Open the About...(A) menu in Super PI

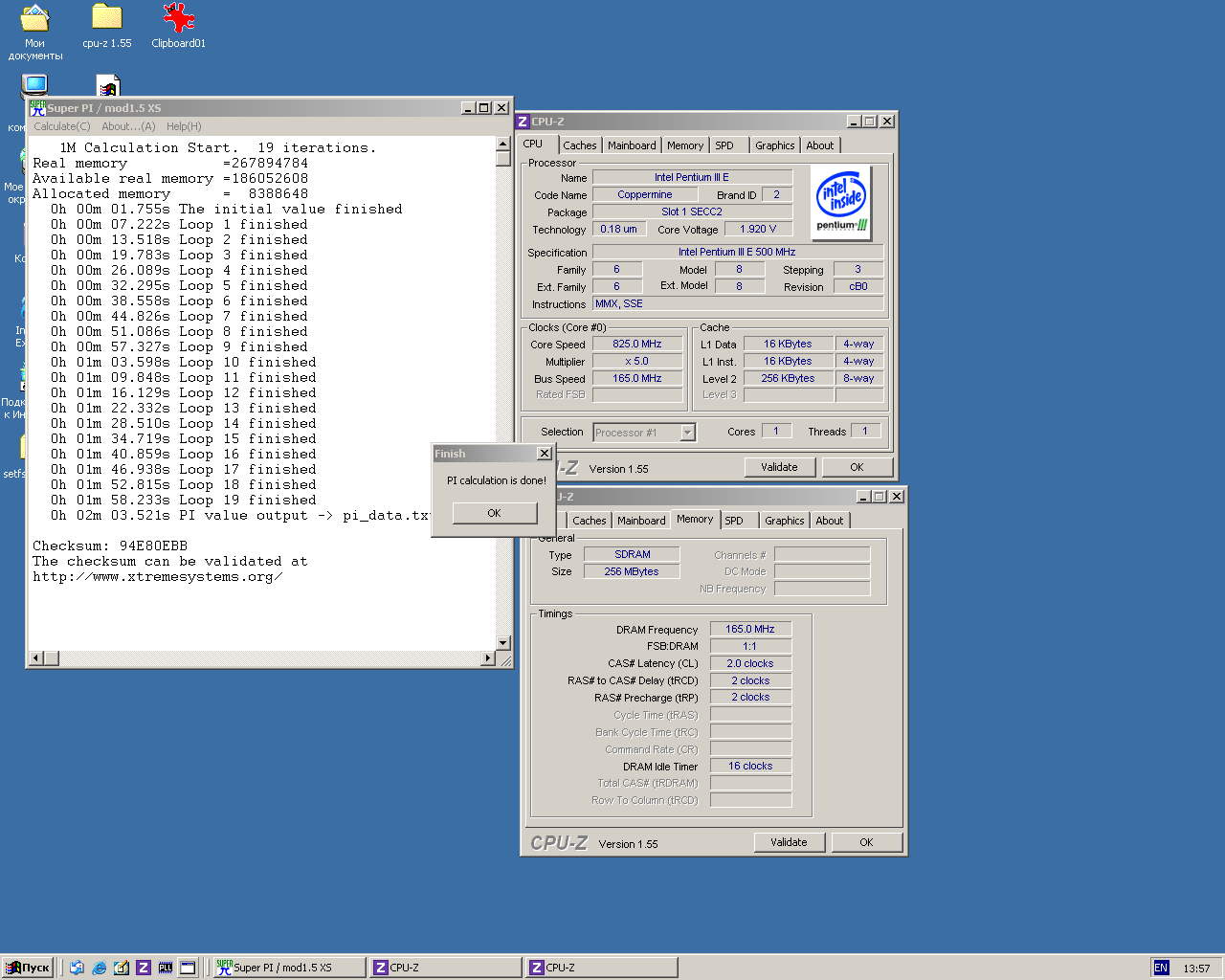pyautogui.click(x=128, y=126)
